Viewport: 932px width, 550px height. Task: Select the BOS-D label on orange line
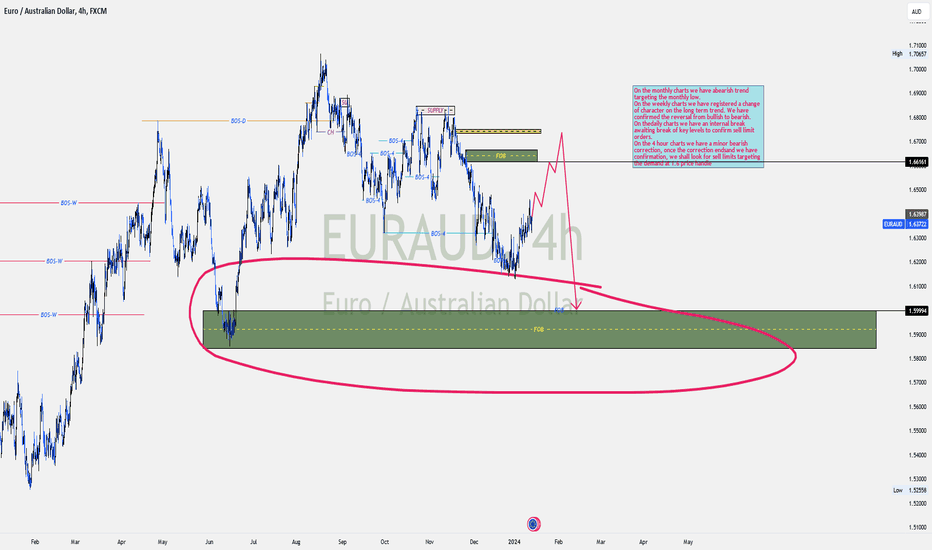[x=238, y=121]
